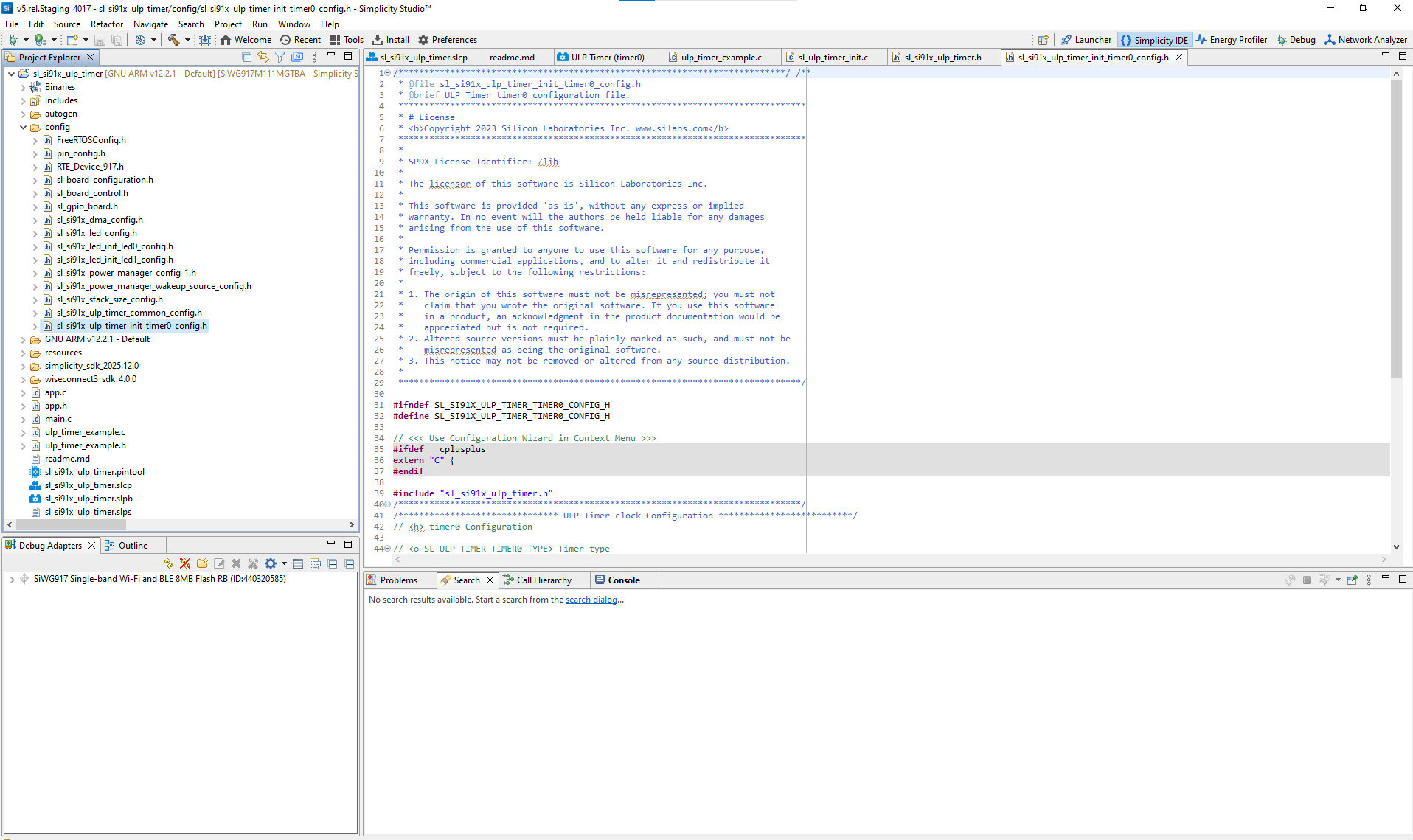Toggle Link with Editor in Project Explorer
This screenshot has height=840, width=1413.
[x=263, y=56]
